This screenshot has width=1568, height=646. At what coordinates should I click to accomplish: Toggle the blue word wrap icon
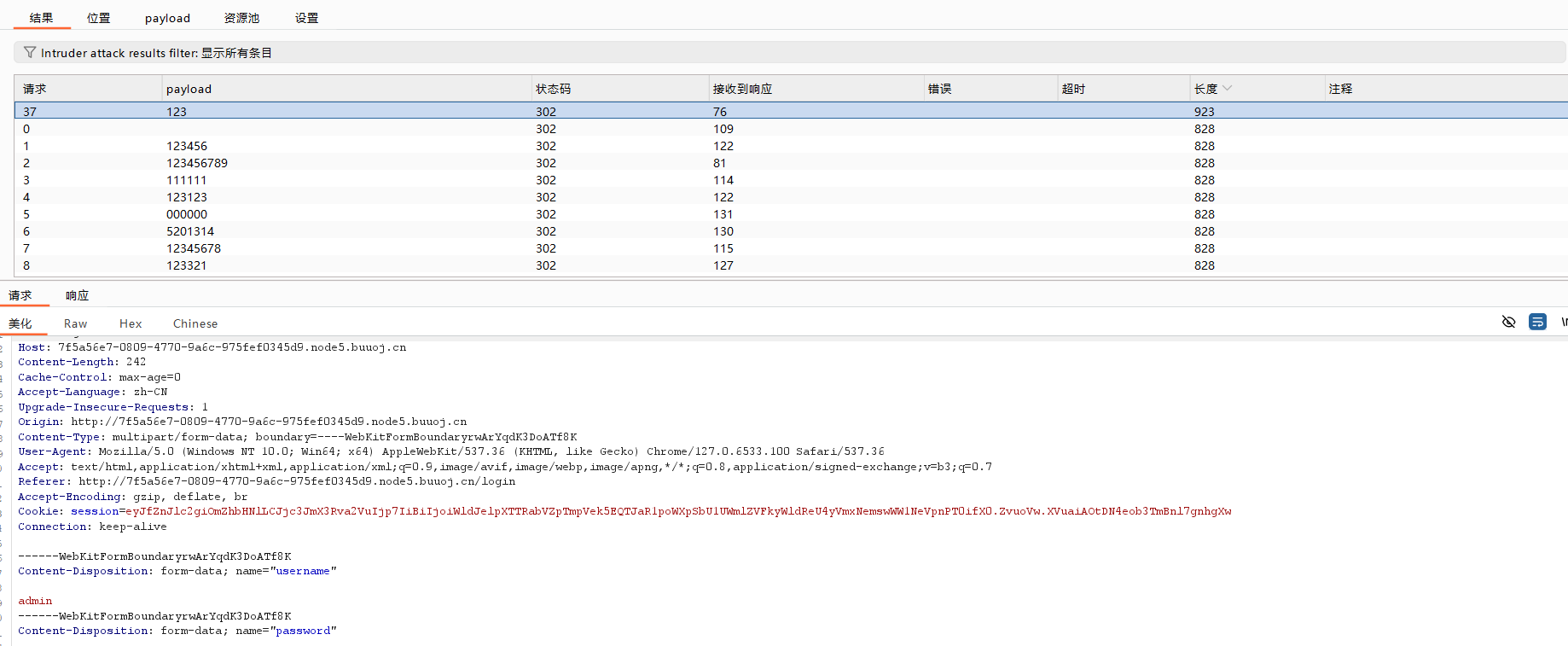(x=1537, y=322)
